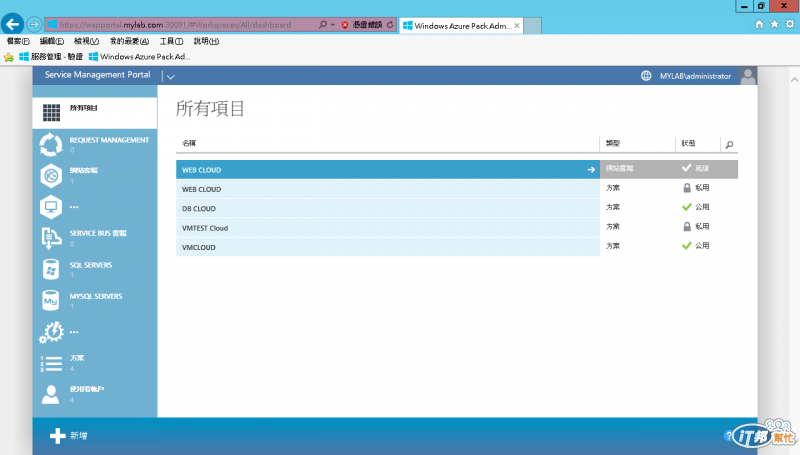Viewport: 800px width, 455px height.
Task: Open the user accounts sidebar icon
Action: [51, 394]
